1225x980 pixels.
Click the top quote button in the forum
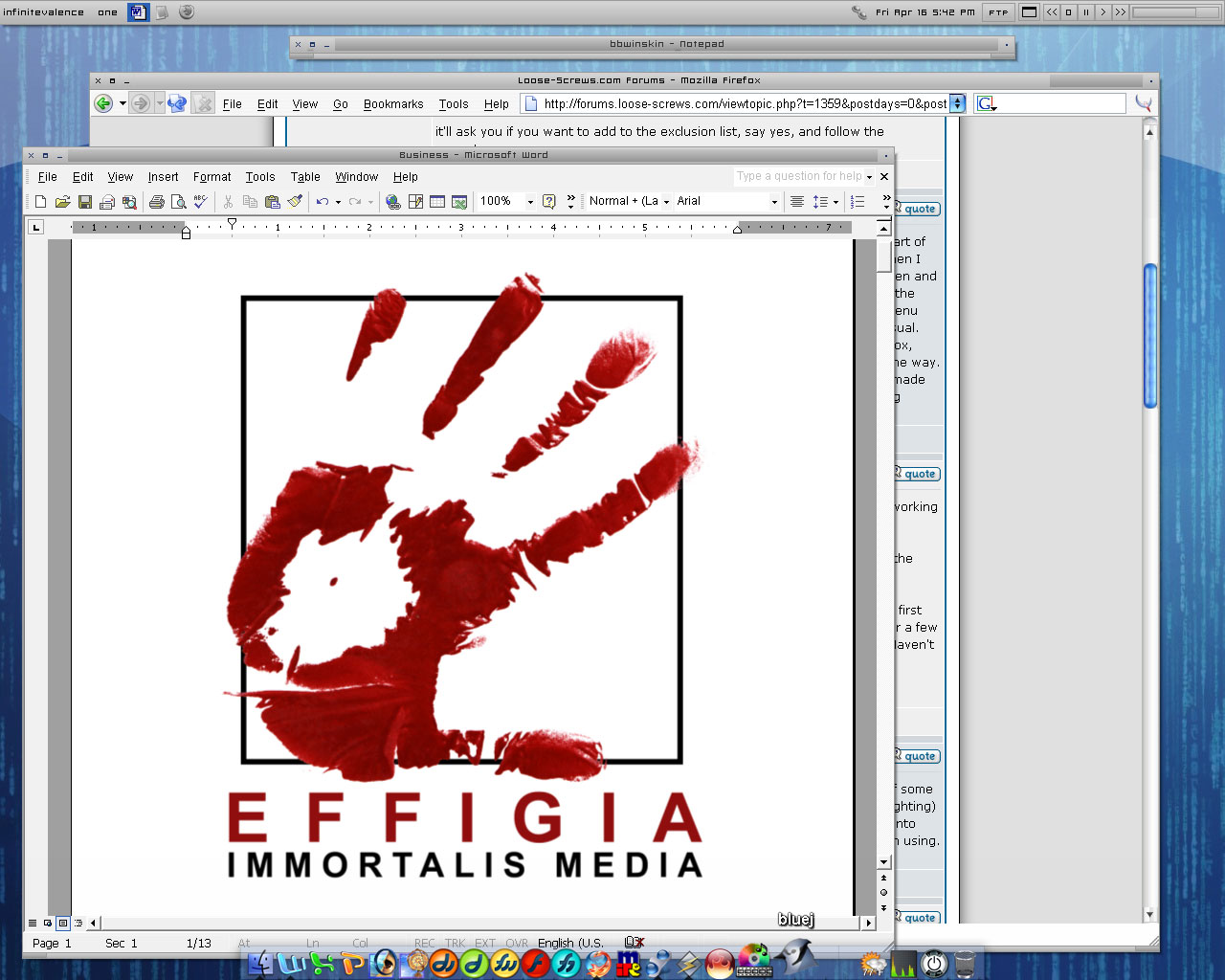[x=919, y=209]
